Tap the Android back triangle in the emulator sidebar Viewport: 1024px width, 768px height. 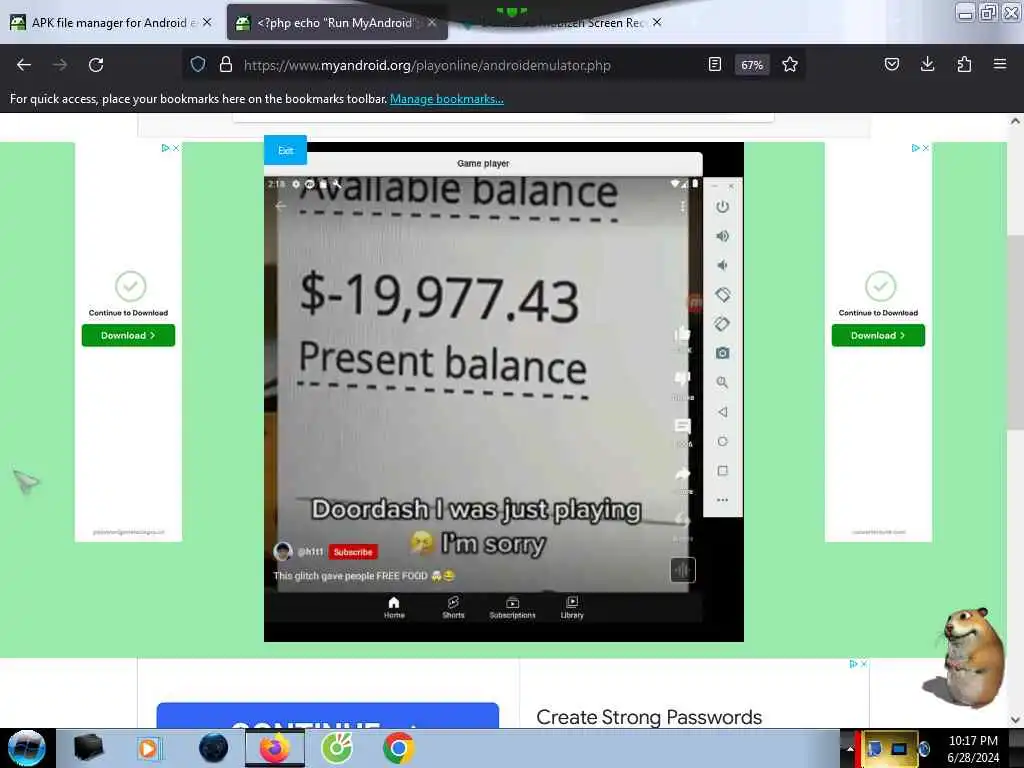tap(722, 412)
